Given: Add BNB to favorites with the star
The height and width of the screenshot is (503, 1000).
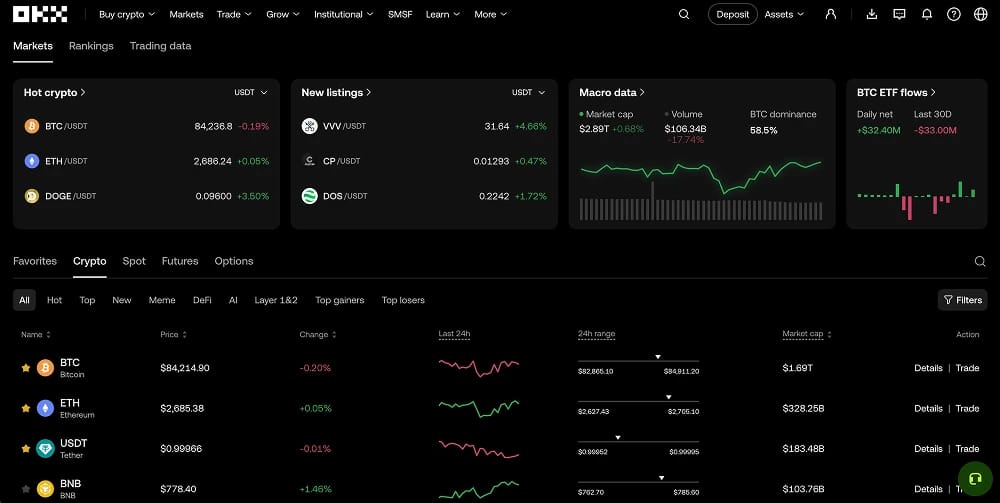Looking at the screenshot, I should pyautogui.click(x=26, y=489).
